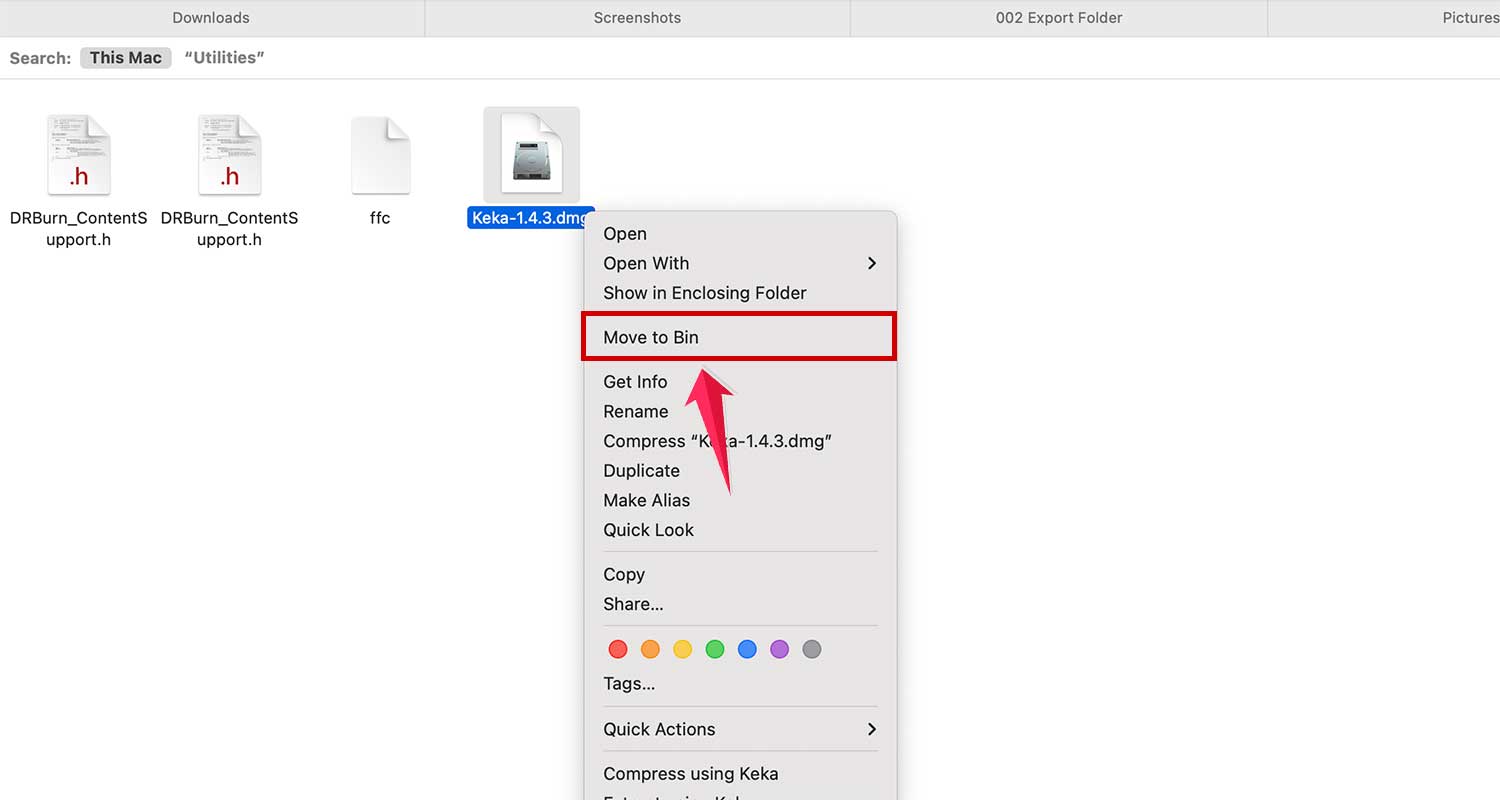Choose Compress using Keka from the menu
Screen dimensions: 1500x800
(x=690, y=773)
